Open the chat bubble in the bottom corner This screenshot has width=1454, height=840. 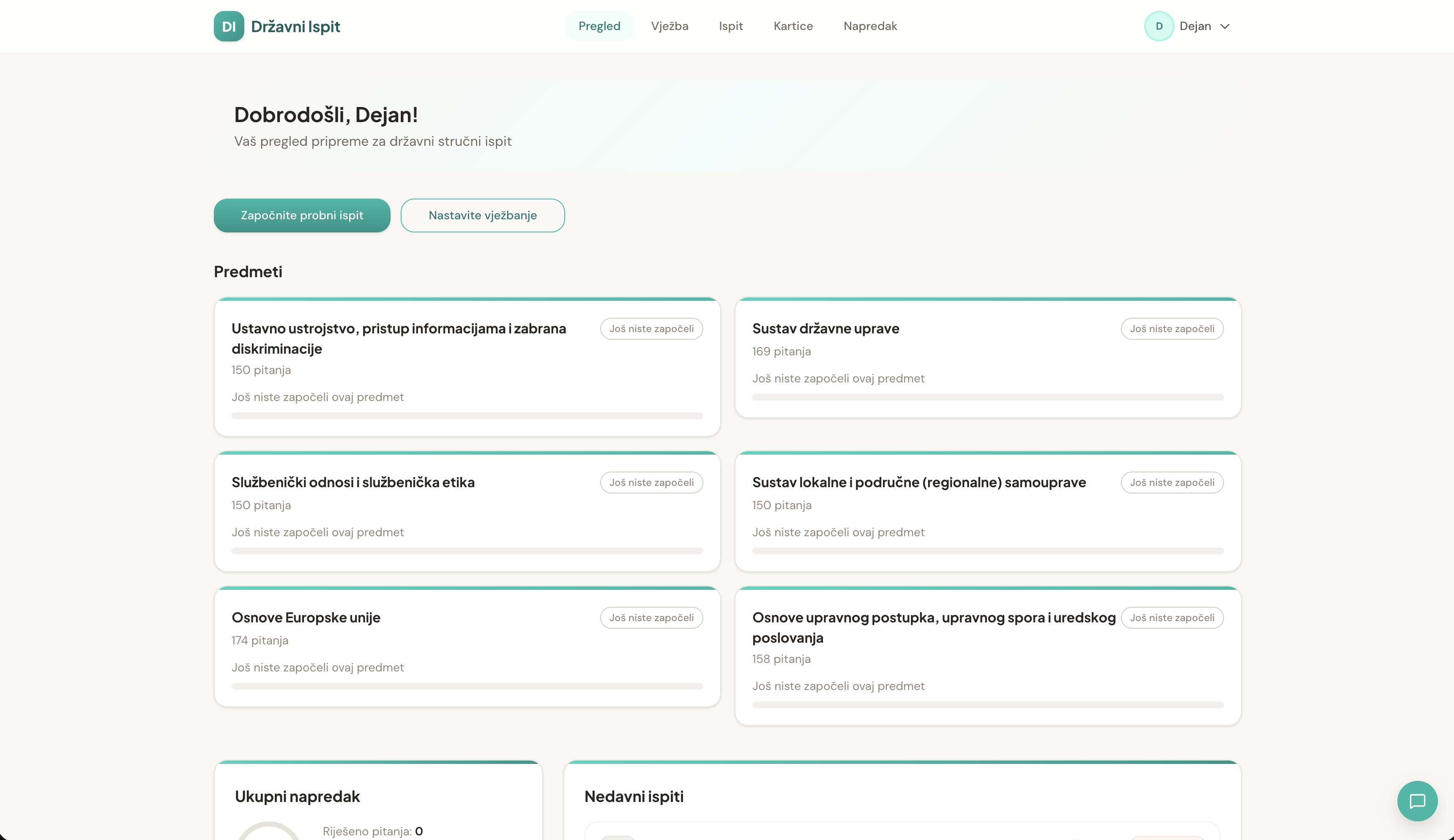tap(1417, 801)
